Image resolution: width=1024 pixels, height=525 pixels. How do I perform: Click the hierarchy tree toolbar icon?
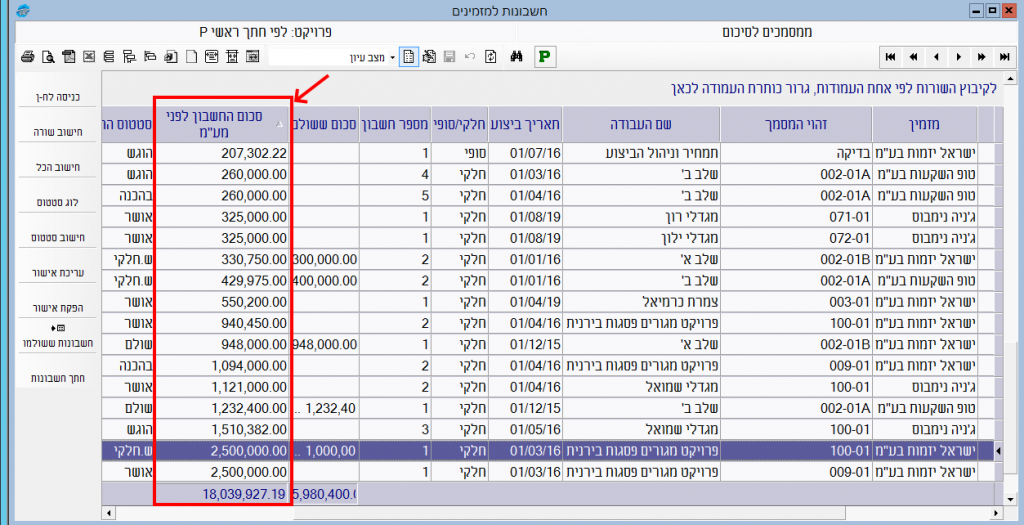point(129,57)
